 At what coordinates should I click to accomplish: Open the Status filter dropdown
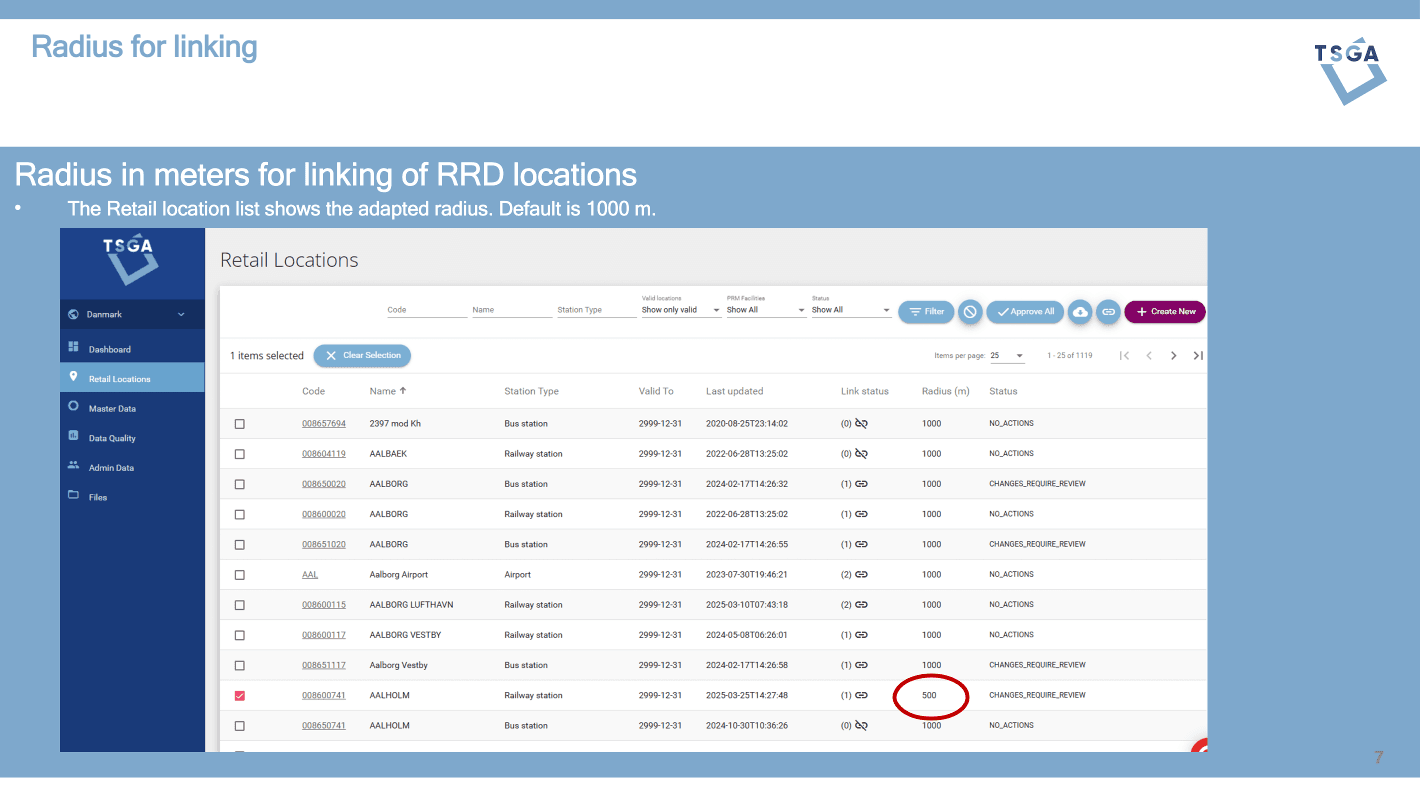851,309
